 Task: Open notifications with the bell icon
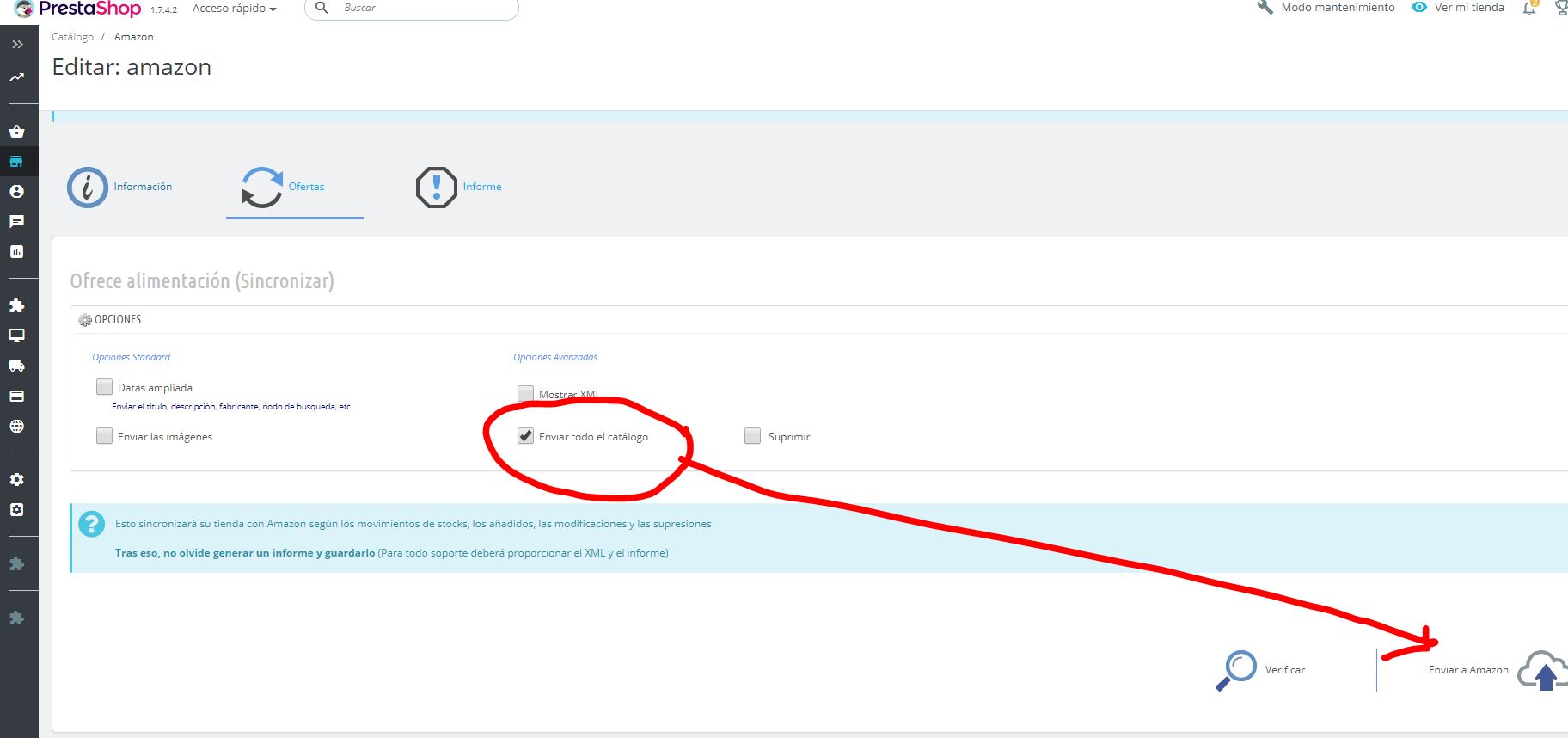1529,9
